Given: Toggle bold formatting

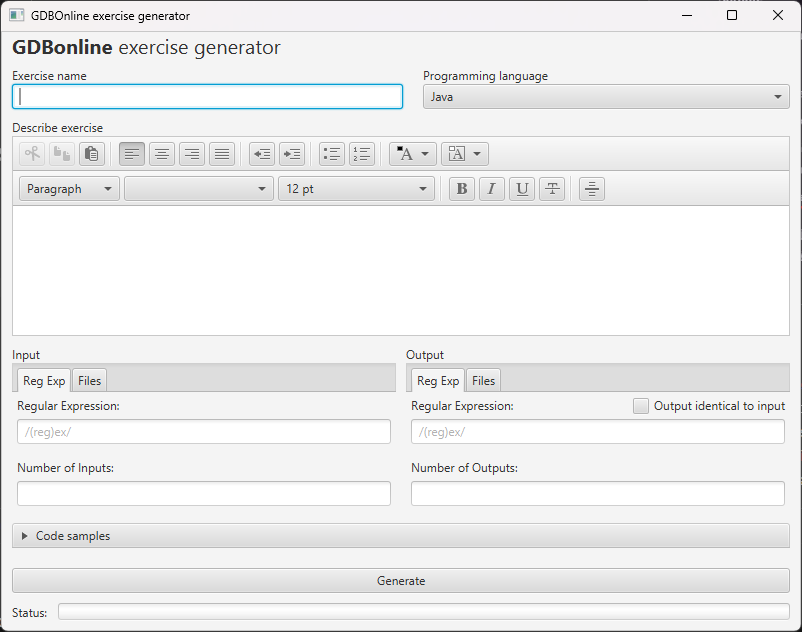Looking at the screenshot, I should coord(462,189).
